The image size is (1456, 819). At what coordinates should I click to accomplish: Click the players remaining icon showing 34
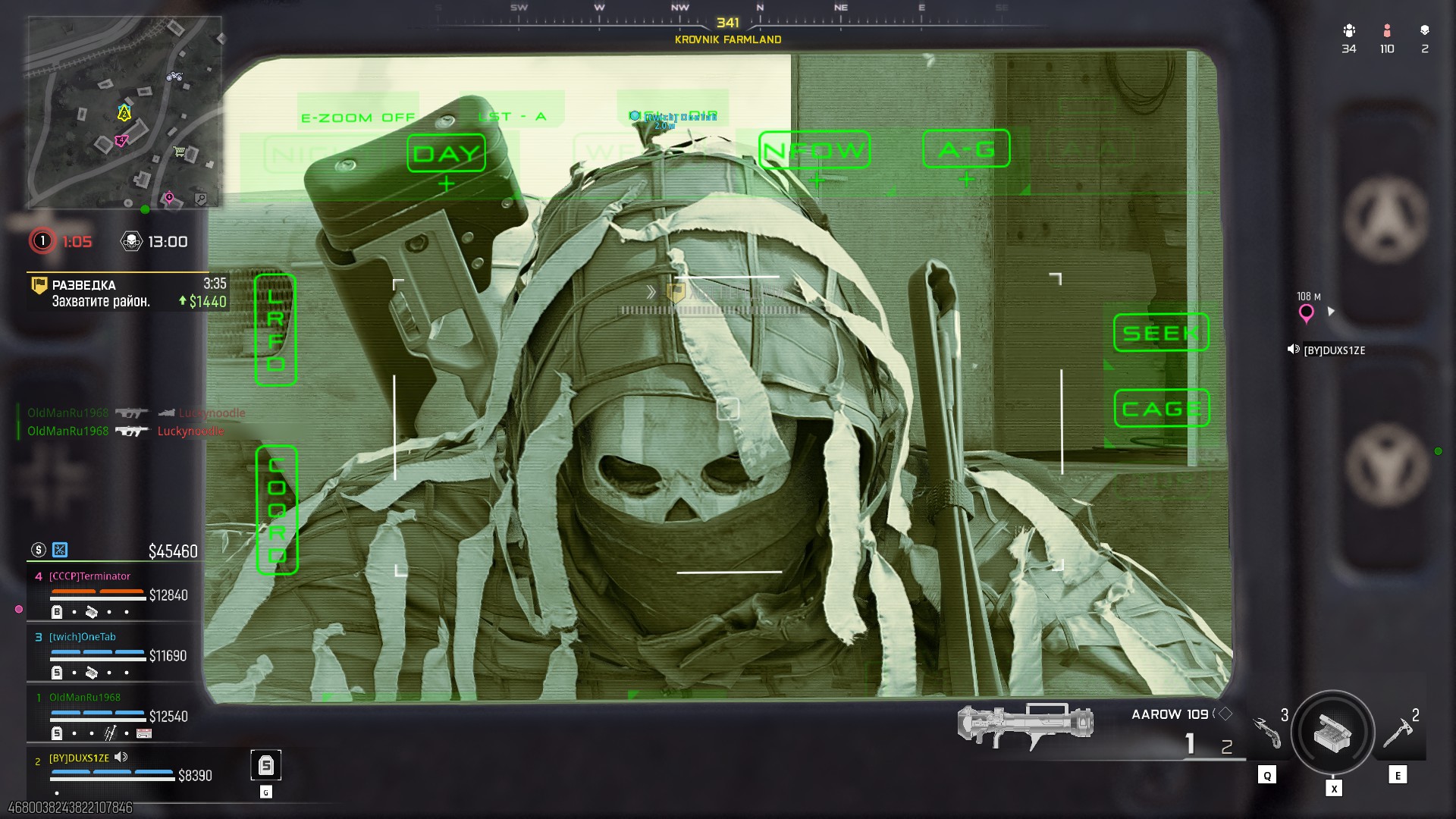pyautogui.click(x=1348, y=31)
